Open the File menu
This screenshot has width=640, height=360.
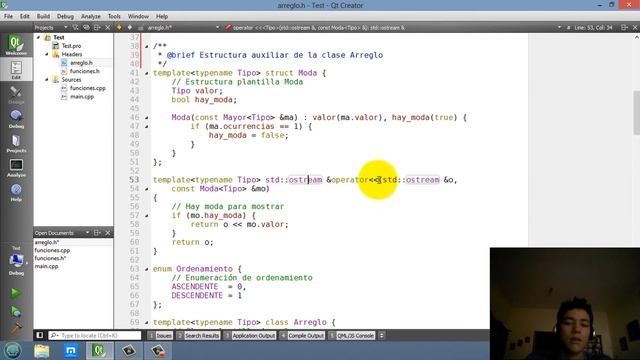pyautogui.click(x=8, y=16)
